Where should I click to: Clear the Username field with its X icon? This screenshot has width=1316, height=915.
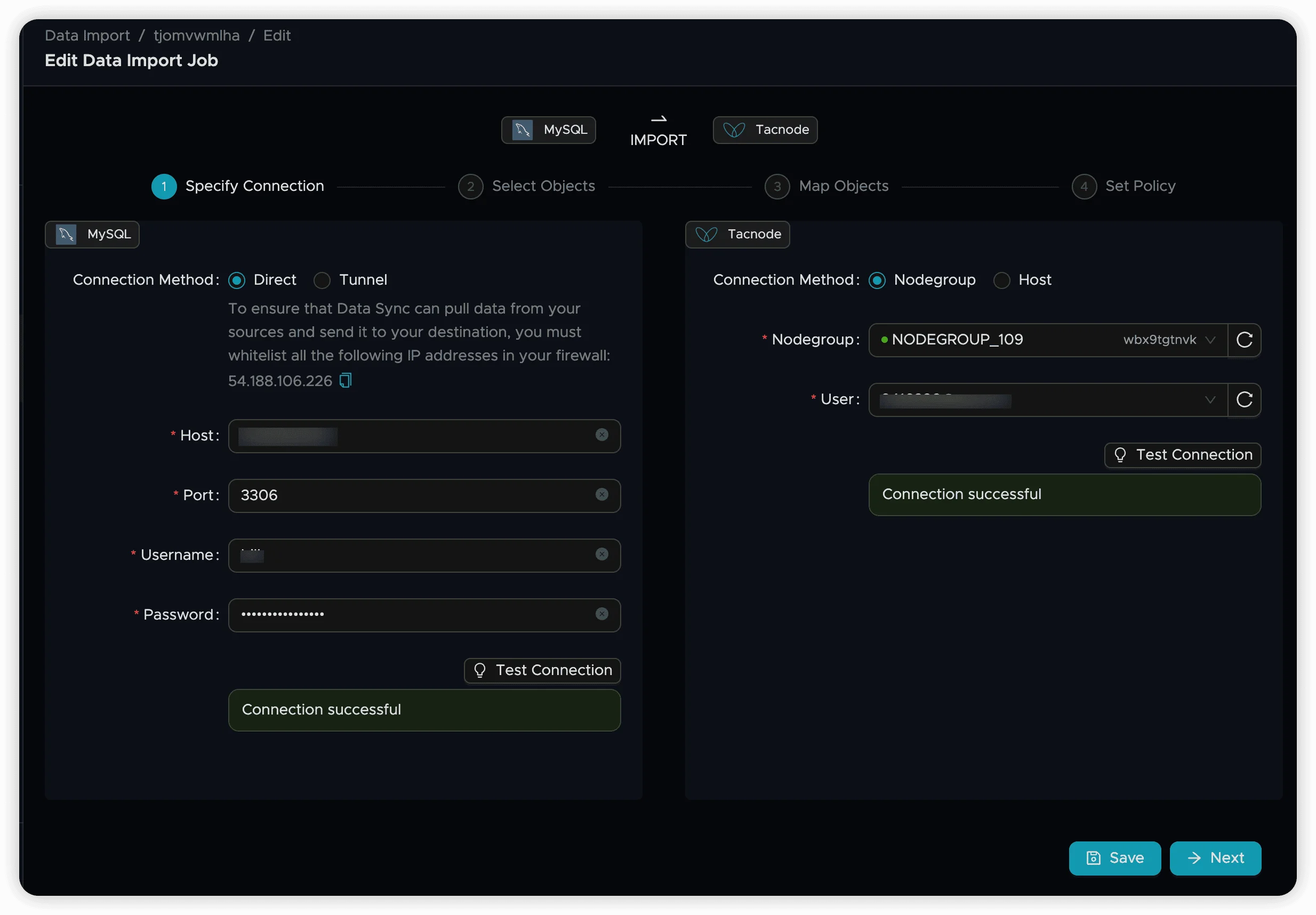pyautogui.click(x=601, y=555)
